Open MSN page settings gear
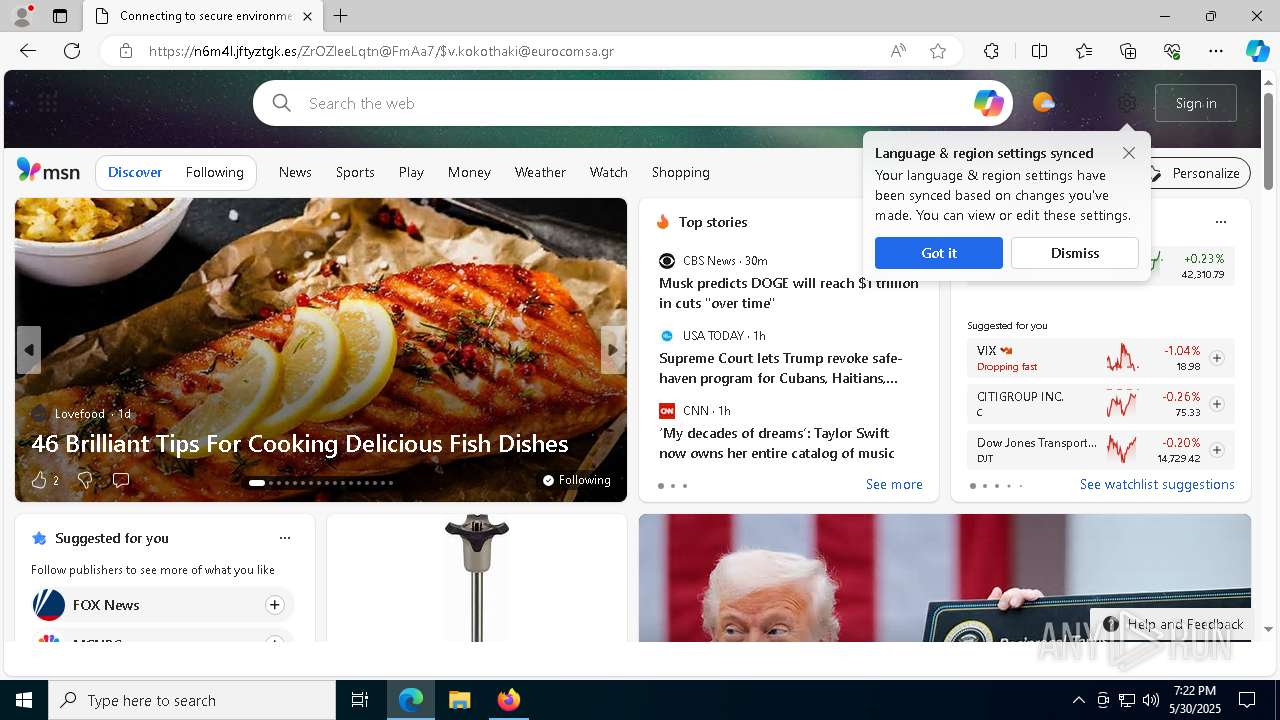Screen dimensions: 1280x720 click(1127, 103)
